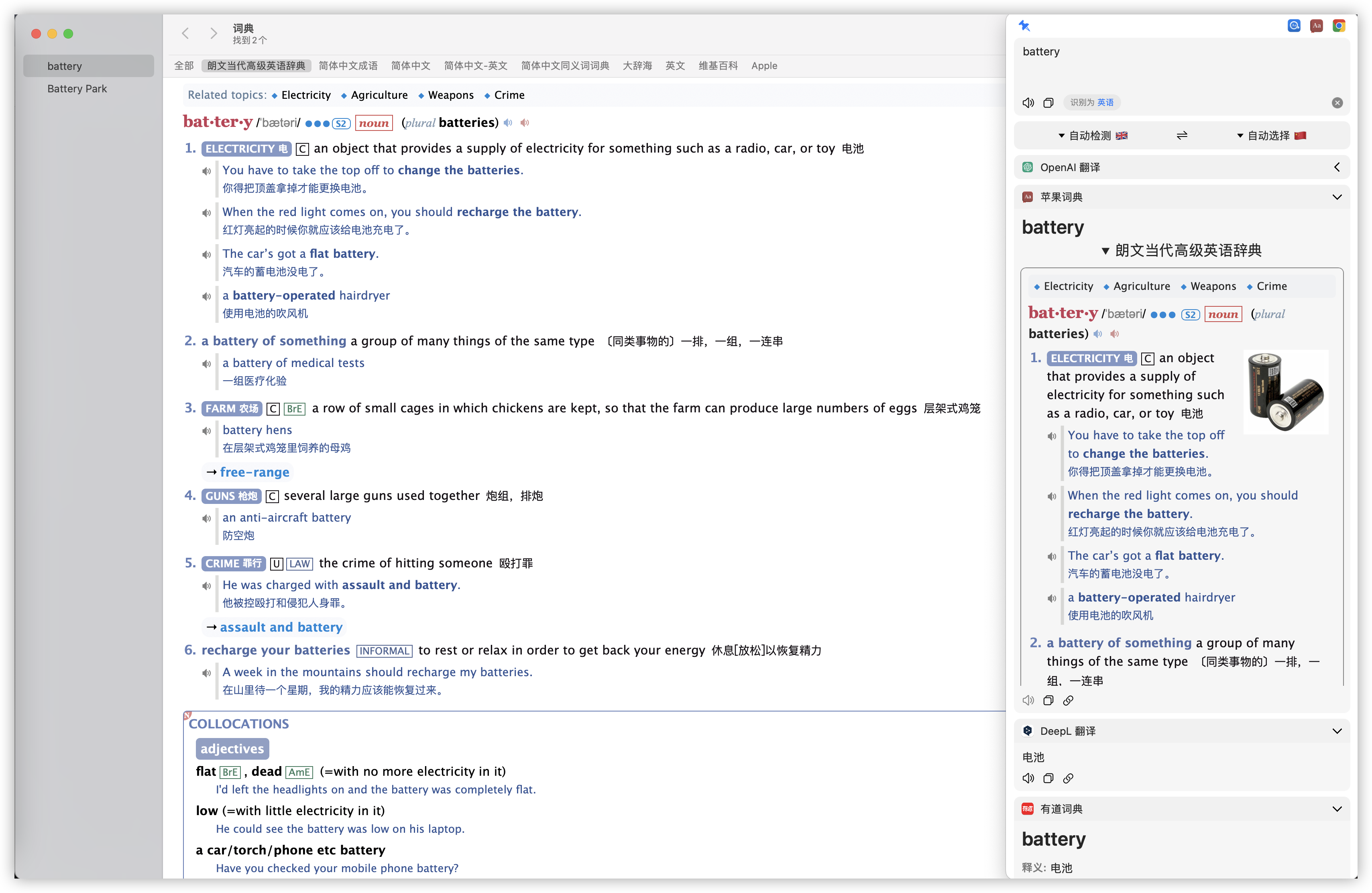The image size is (1372, 893).
Task: Switch to the 简体中文-英文 dictionary tab
Action: point(475,66)
